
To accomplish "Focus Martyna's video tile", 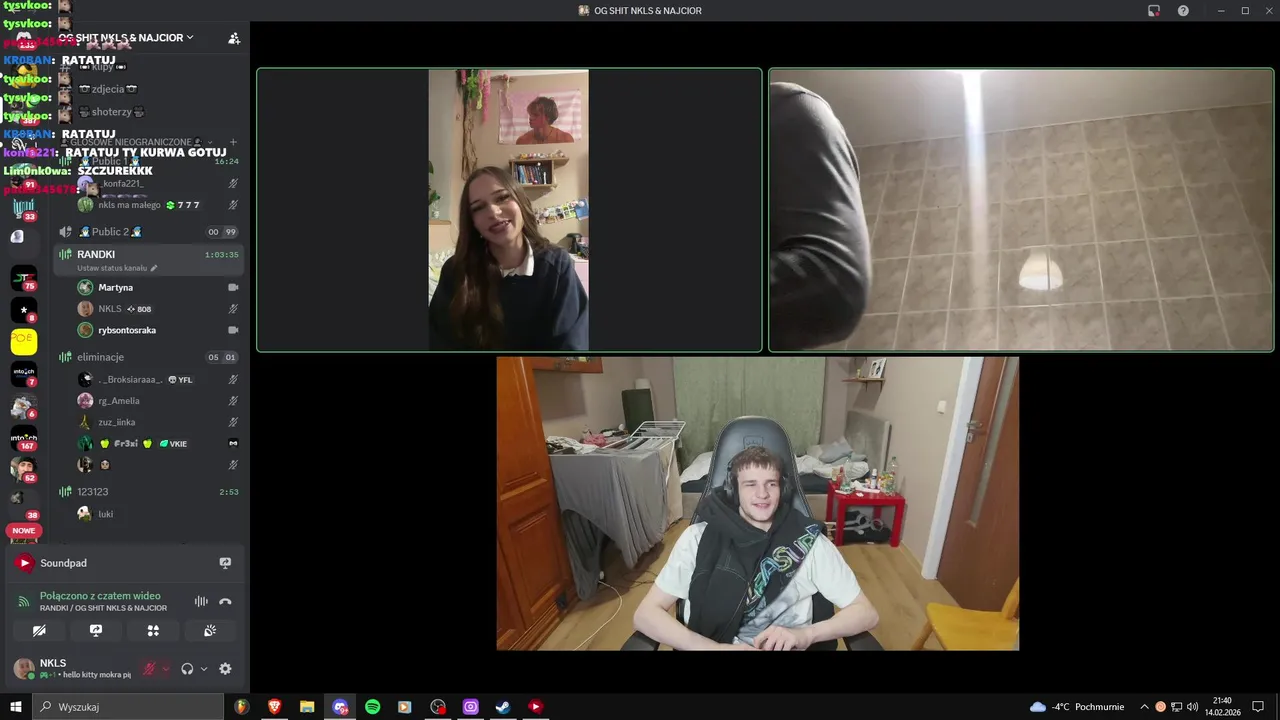I will click(x=509, y=210).
